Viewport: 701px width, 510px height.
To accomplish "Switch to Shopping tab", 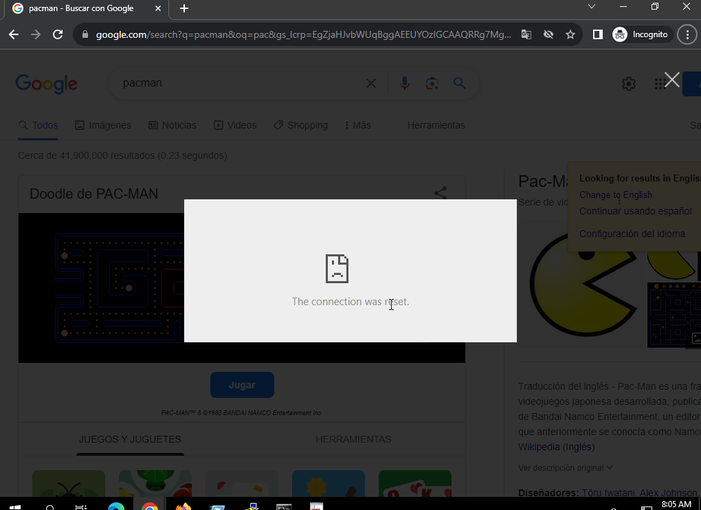I will (x=301, y=125).
